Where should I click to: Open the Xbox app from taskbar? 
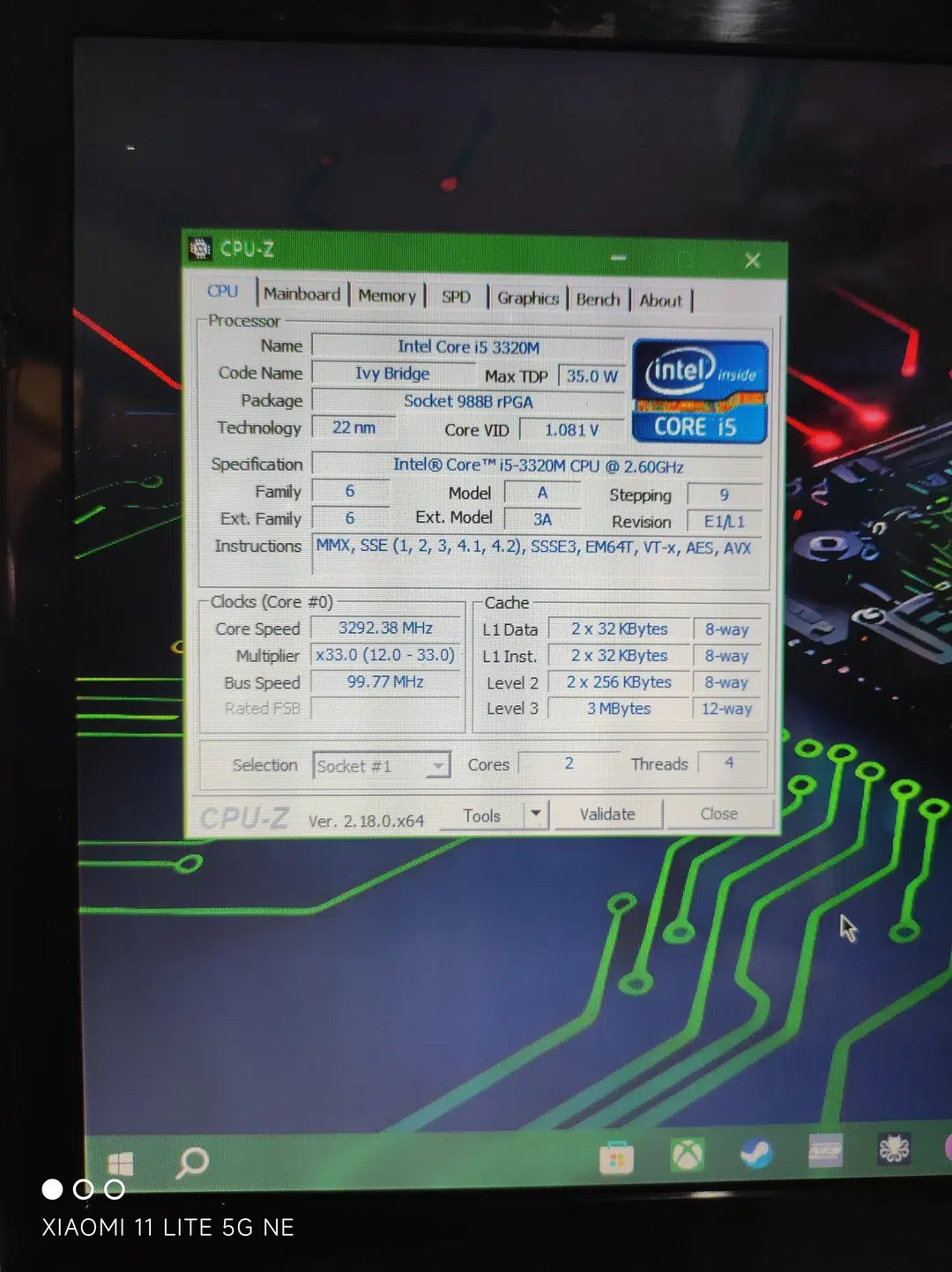688,1154
